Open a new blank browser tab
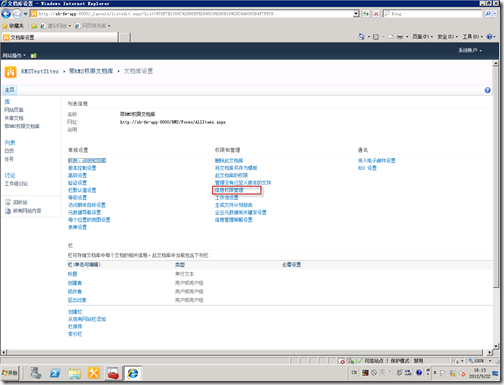504x385 pixels. 125,37
